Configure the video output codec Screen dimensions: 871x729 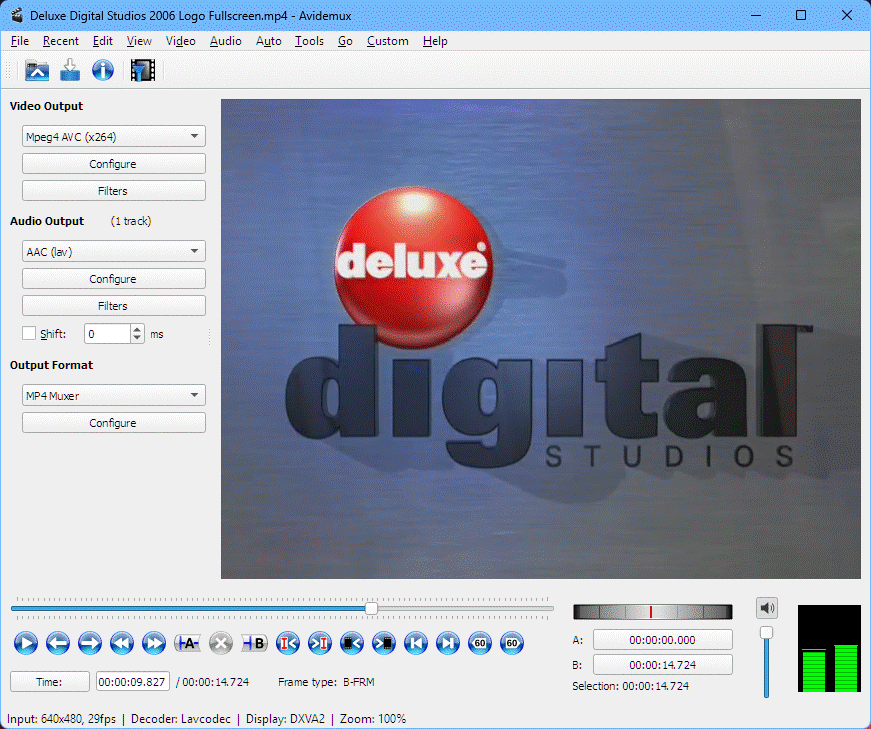point(113,163)
